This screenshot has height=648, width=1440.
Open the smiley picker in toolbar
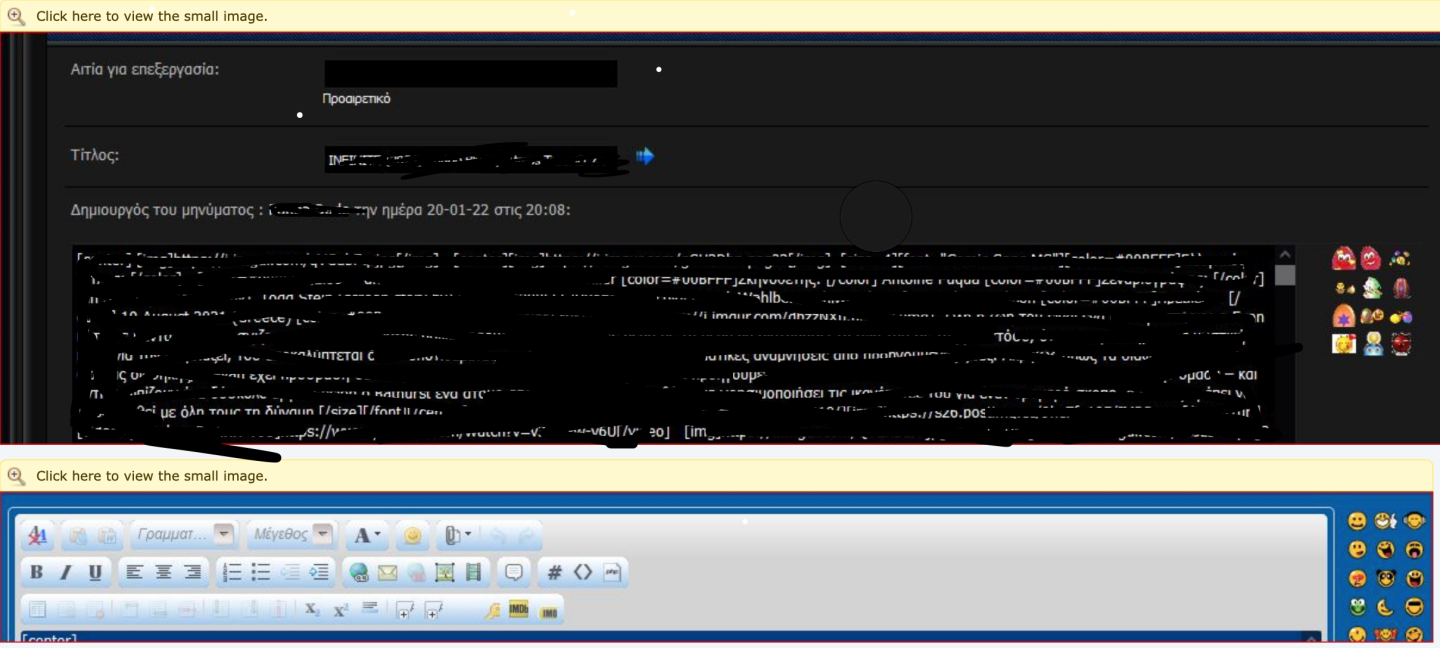[x=412, y=536]
